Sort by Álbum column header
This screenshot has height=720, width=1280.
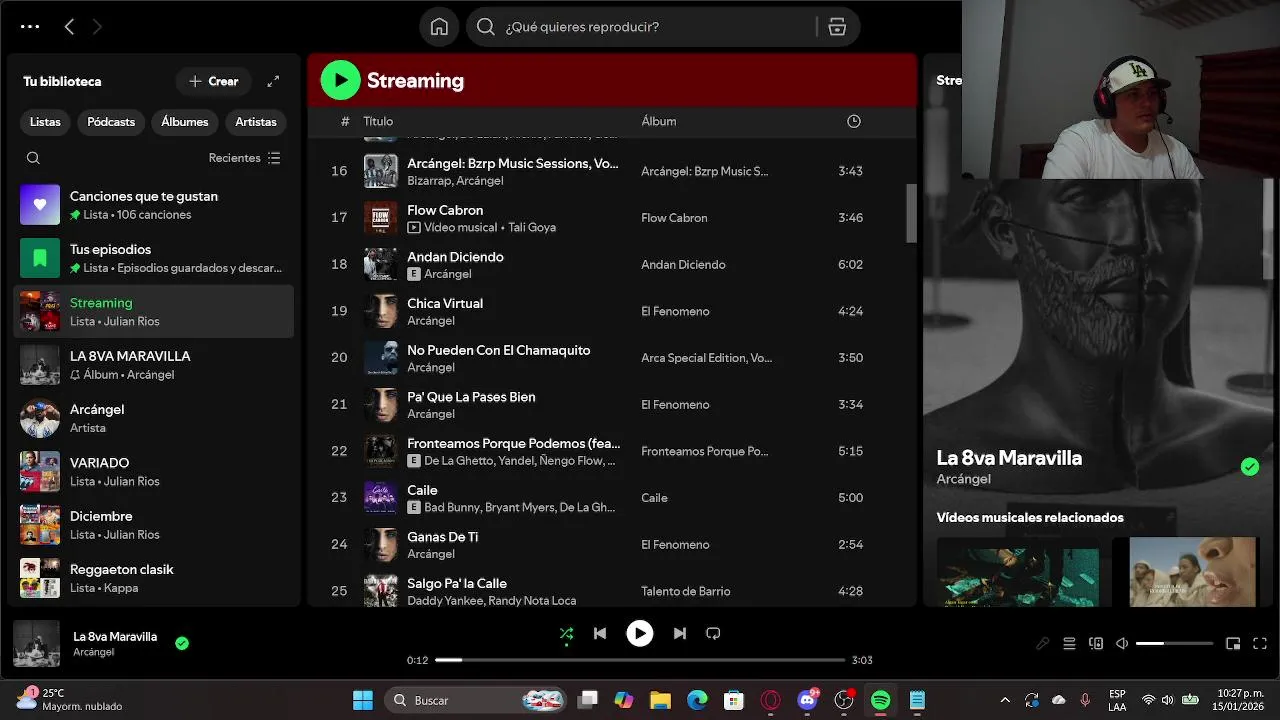[658, 121]
